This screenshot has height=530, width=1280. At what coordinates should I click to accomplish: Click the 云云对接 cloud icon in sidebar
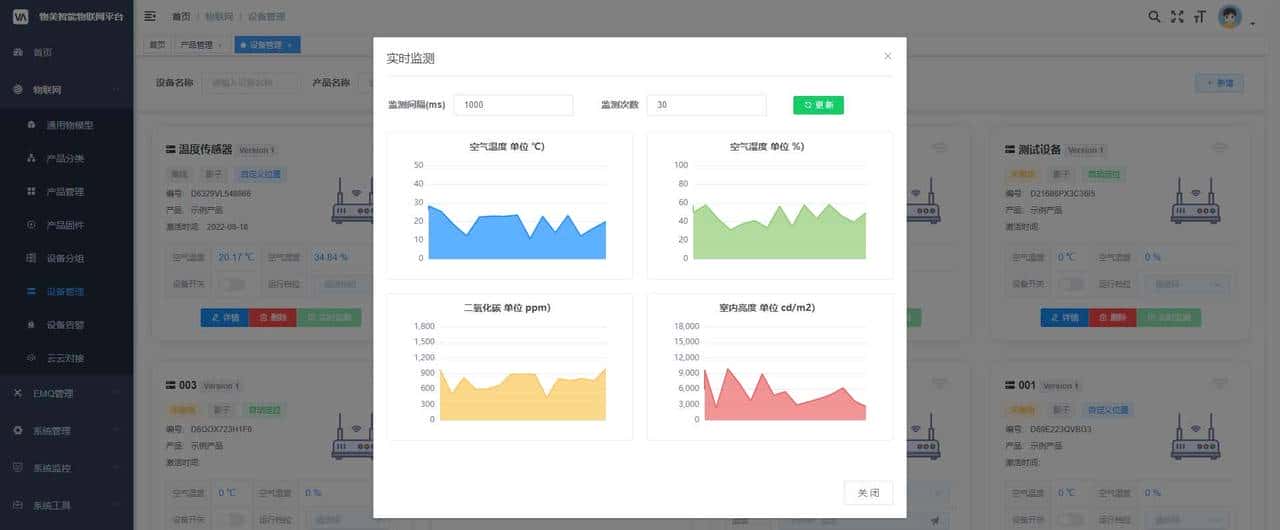tap(32, 357)
